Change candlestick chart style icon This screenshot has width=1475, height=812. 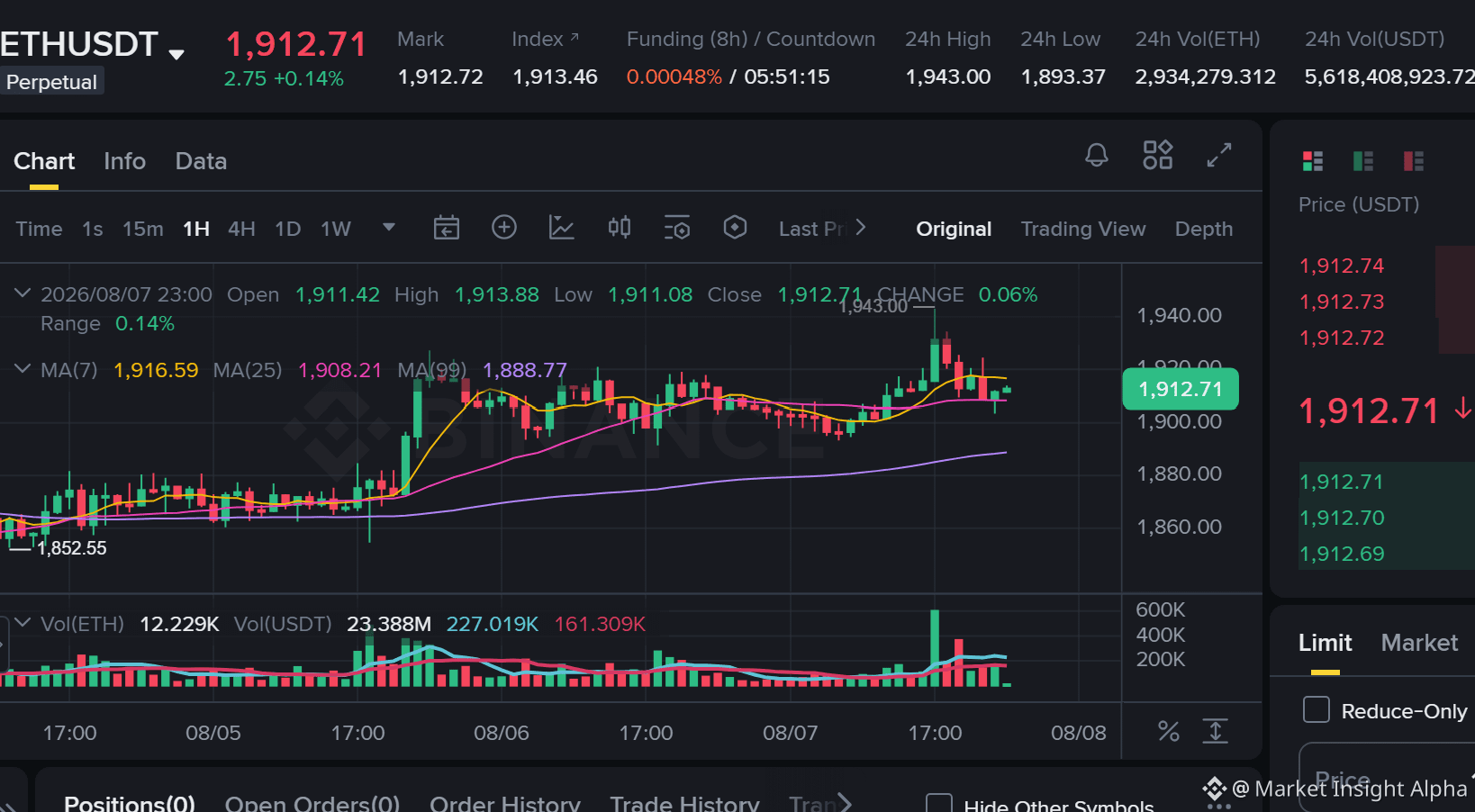tap(620, 228)
